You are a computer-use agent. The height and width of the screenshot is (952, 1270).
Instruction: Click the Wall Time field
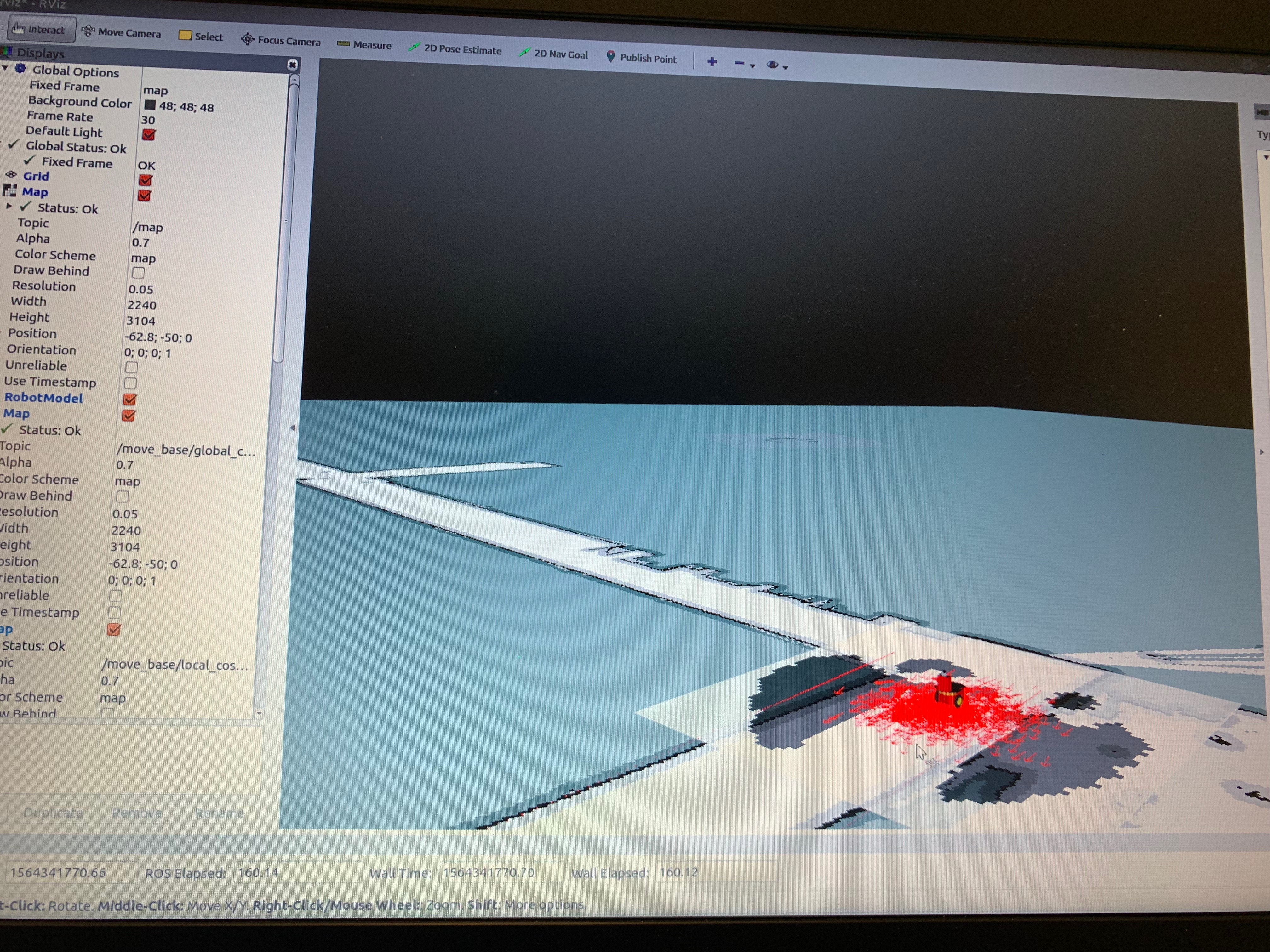coord(502,872)
